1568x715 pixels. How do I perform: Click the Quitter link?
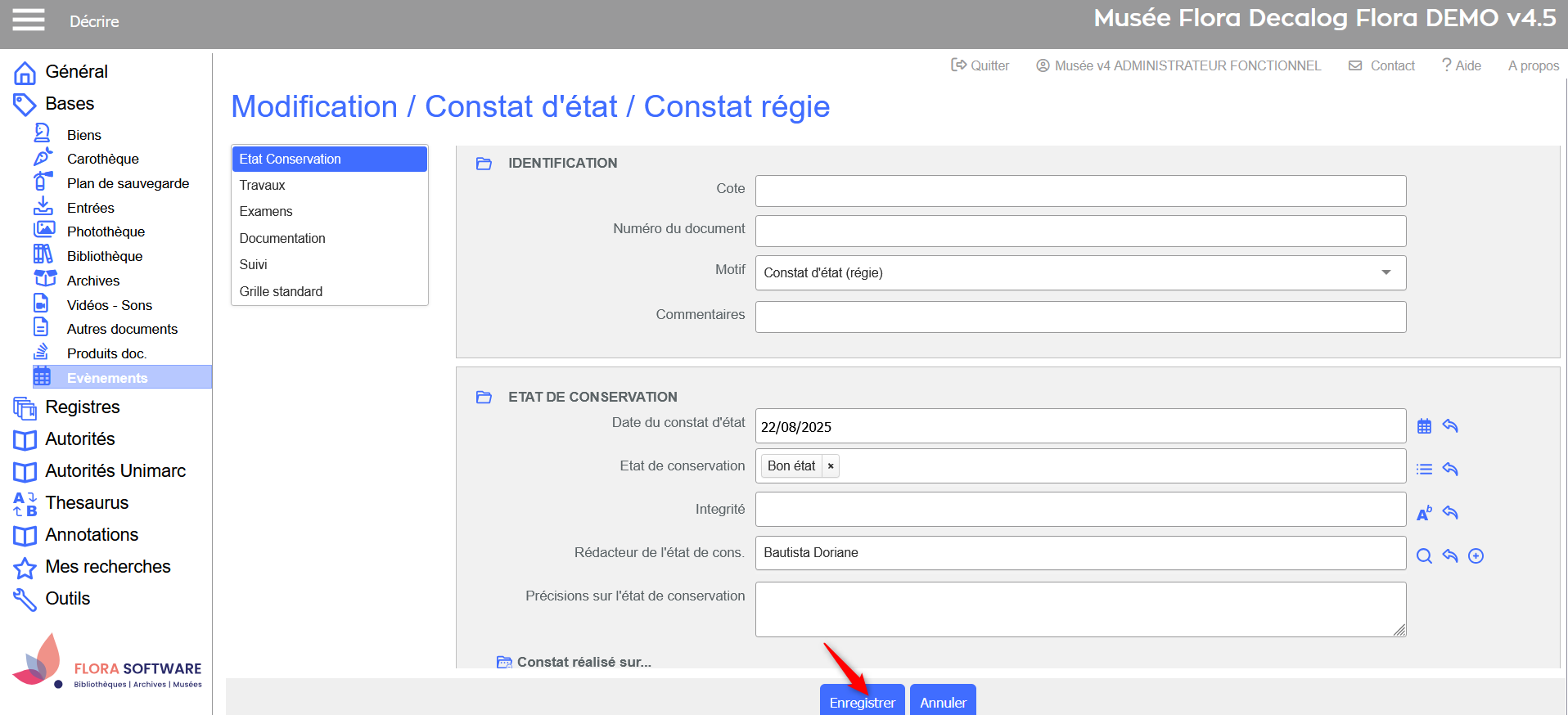coord(980,65)
